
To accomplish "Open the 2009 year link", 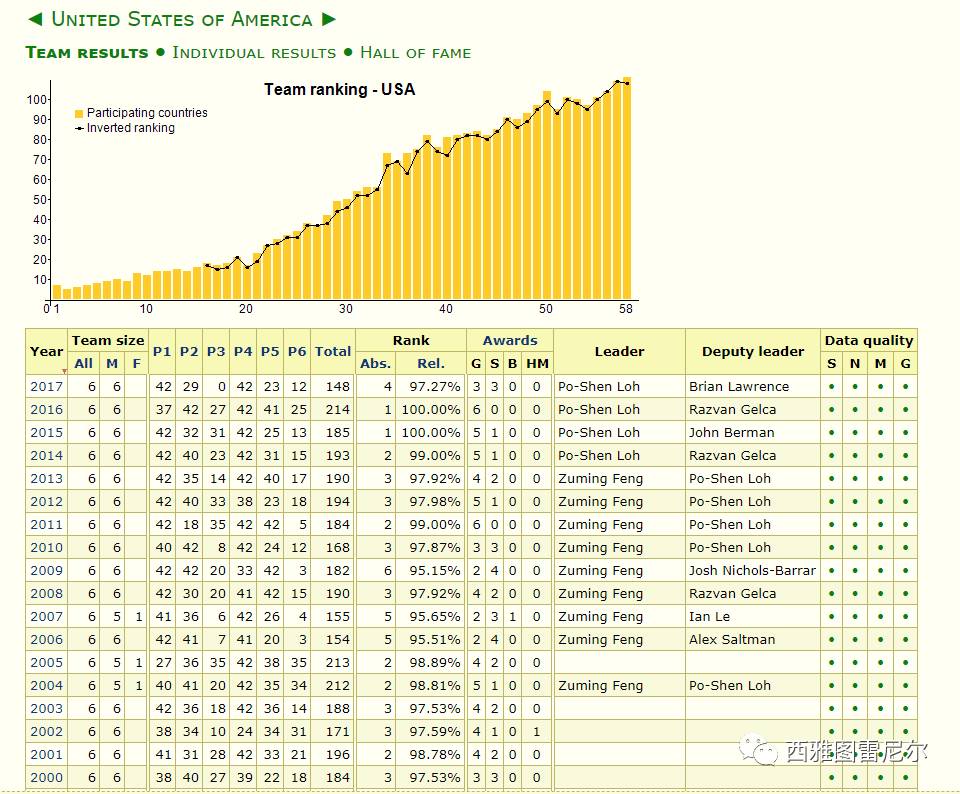I will 47,571.
